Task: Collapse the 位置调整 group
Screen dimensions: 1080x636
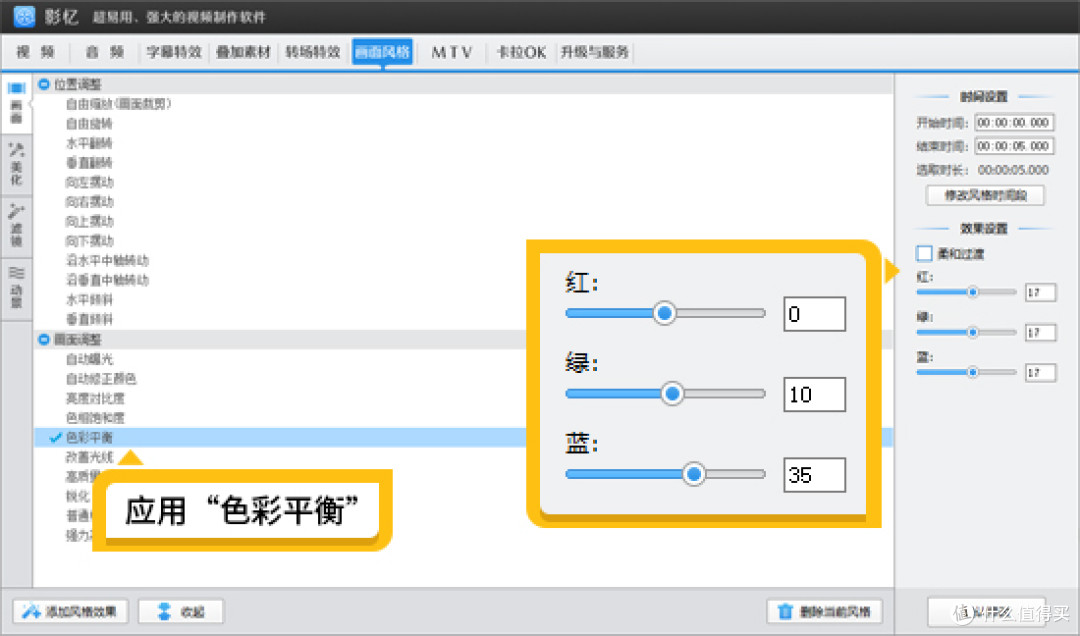Action: pyautogui.click(x=44, y=84)
